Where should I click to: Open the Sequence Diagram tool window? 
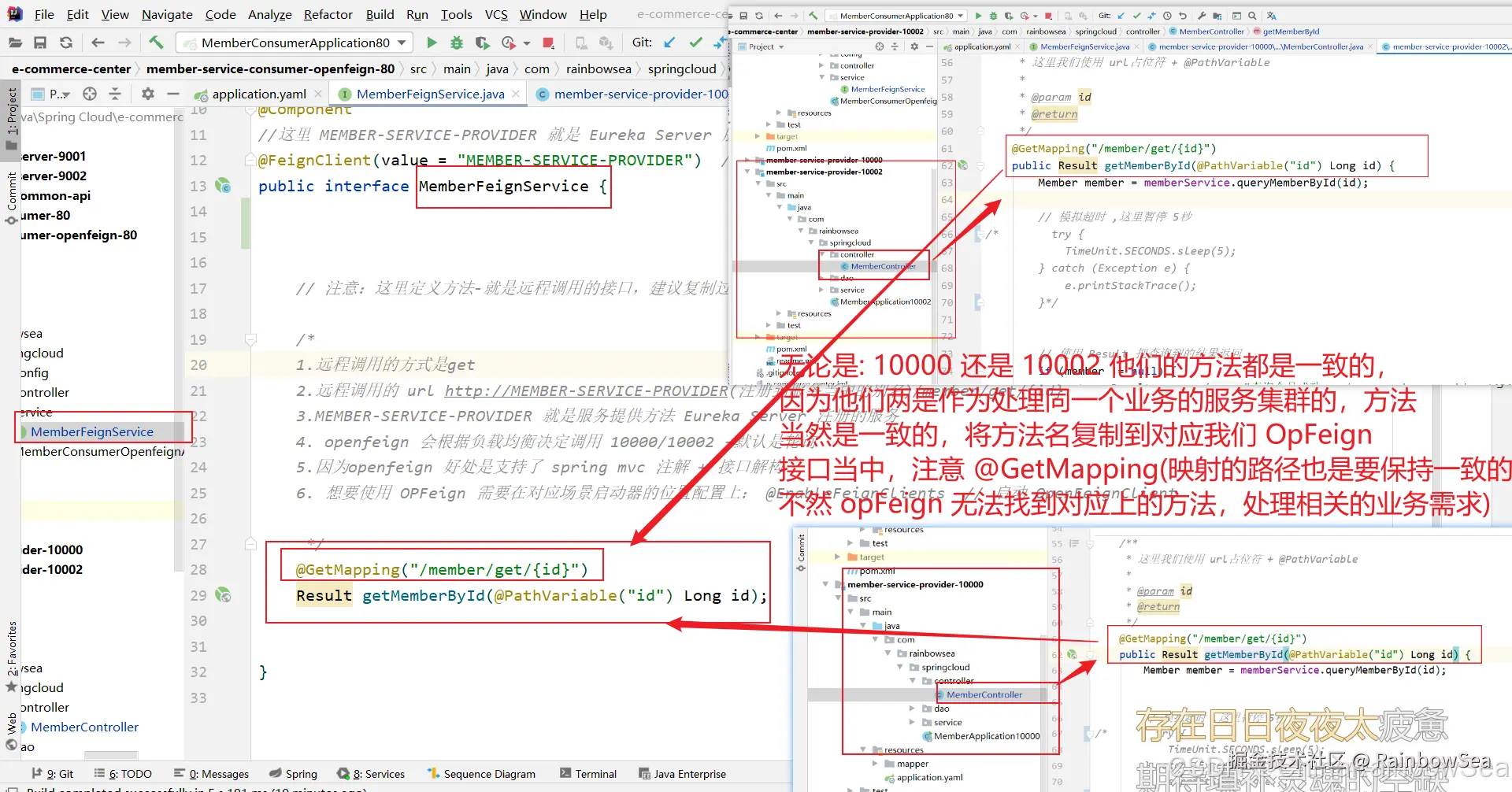pos(481,774)
